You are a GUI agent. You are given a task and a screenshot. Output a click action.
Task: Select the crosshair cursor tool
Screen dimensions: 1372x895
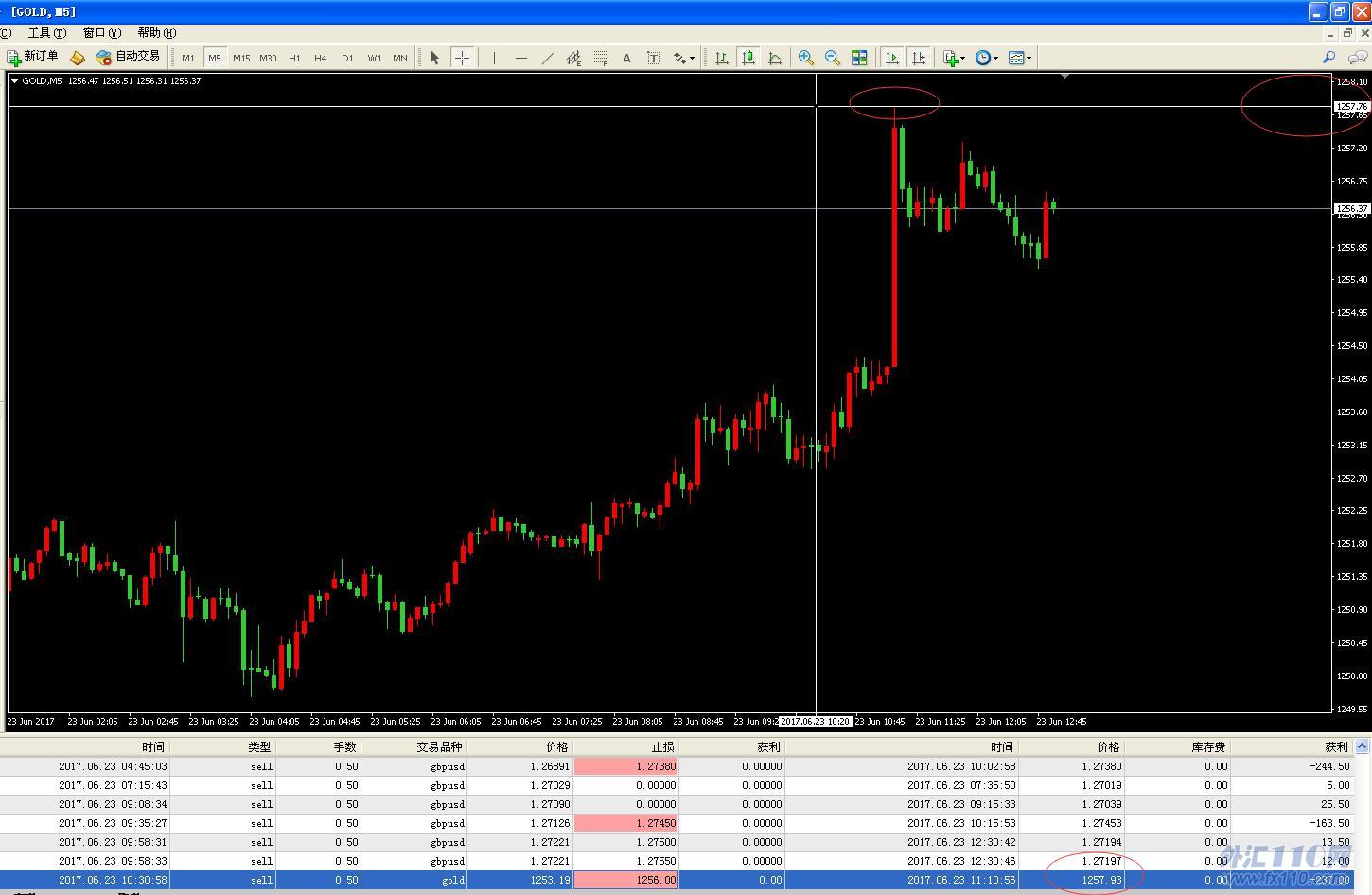click(462, 58)
